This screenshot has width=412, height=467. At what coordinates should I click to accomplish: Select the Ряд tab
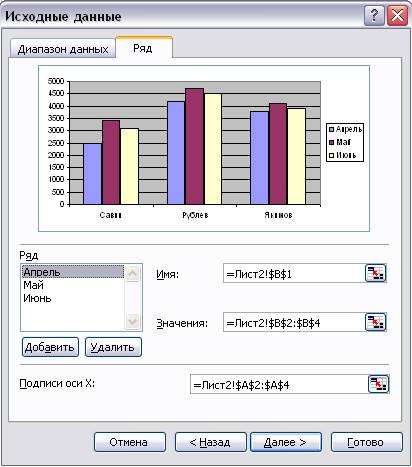143,48
